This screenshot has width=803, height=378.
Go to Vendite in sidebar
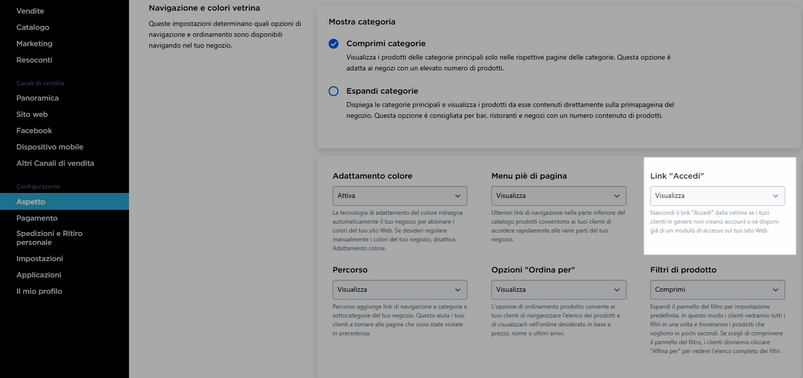(30, 11)
